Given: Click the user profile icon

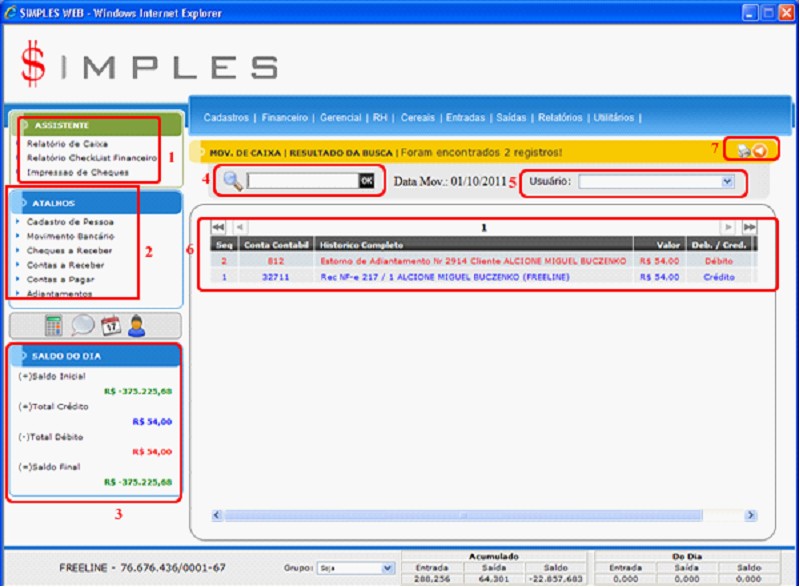Looking at the screenshot, I should coord(137,326).
